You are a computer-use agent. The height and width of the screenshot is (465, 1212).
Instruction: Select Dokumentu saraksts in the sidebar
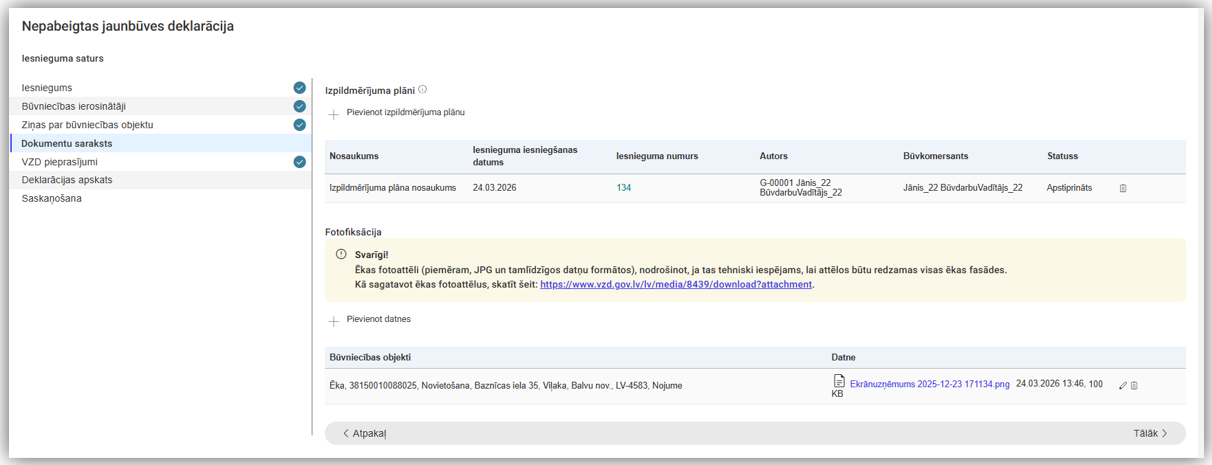65,143
